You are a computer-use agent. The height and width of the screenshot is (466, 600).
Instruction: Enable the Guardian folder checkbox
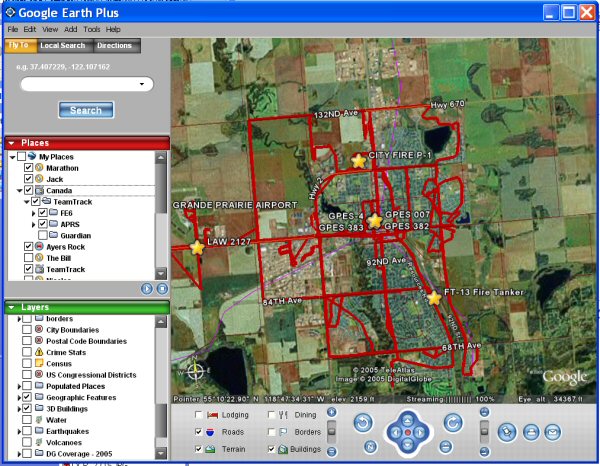tap(43, 235)
